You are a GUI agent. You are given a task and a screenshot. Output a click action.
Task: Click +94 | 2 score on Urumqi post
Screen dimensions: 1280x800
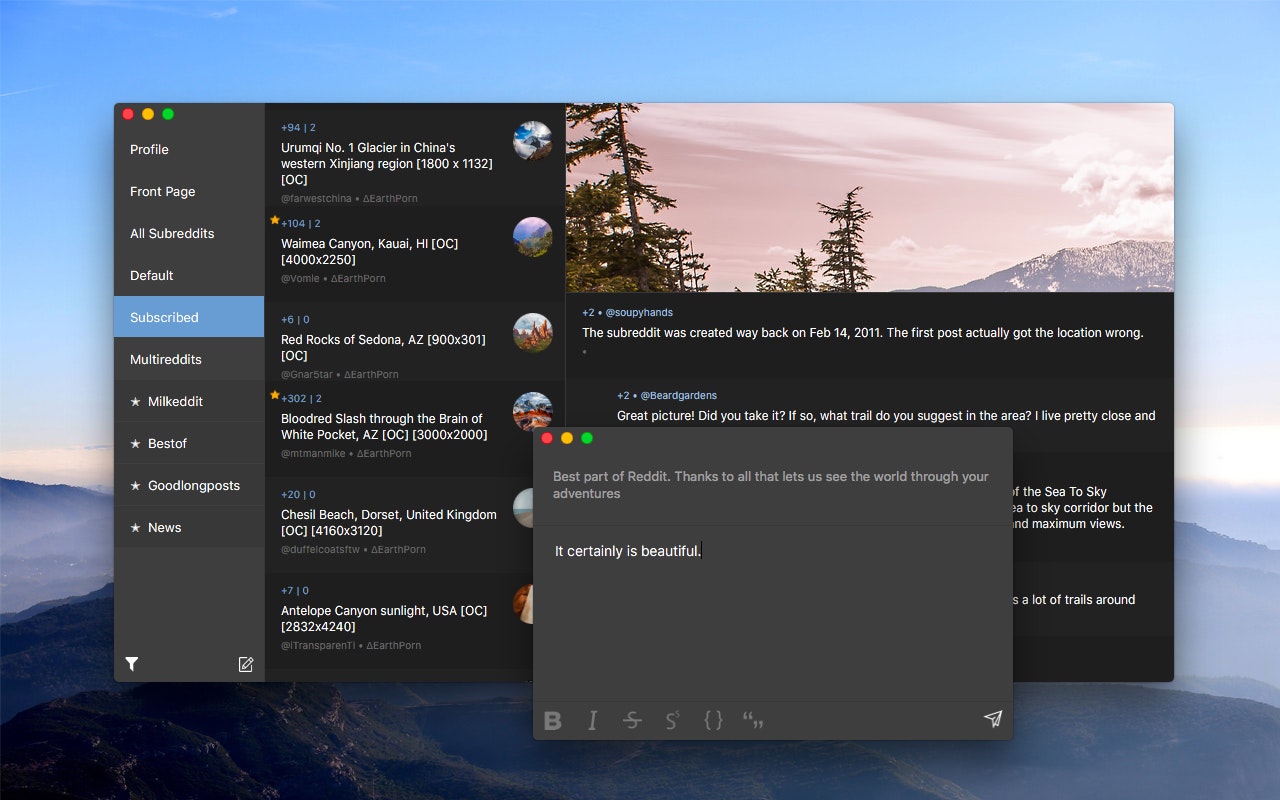pyautogui.click(x=298, y=128)
